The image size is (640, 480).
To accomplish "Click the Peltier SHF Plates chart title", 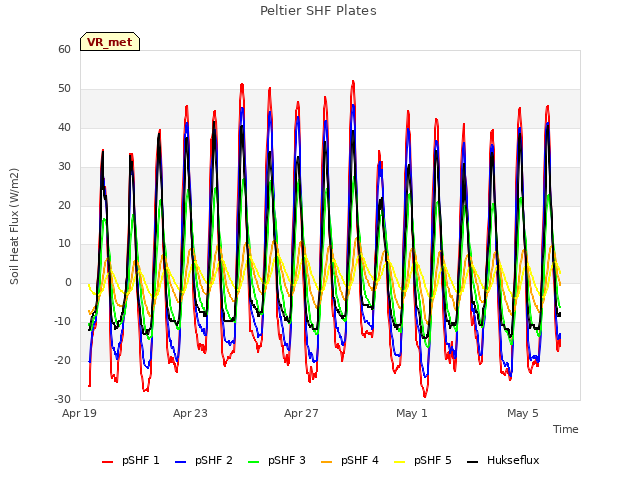I will (x=318, y=11).
